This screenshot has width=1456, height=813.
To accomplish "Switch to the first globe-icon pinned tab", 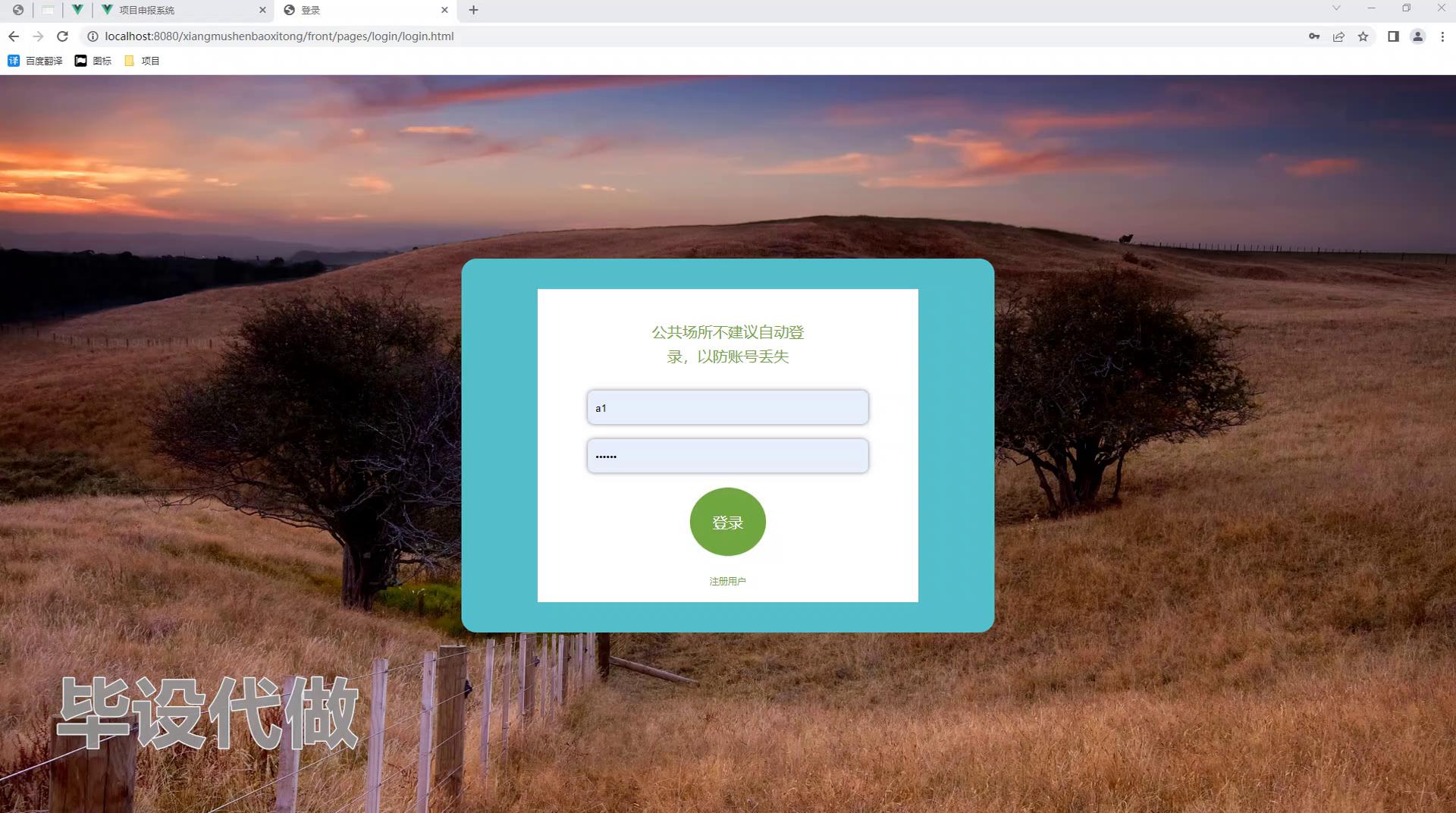I will (x=18, y=10).
